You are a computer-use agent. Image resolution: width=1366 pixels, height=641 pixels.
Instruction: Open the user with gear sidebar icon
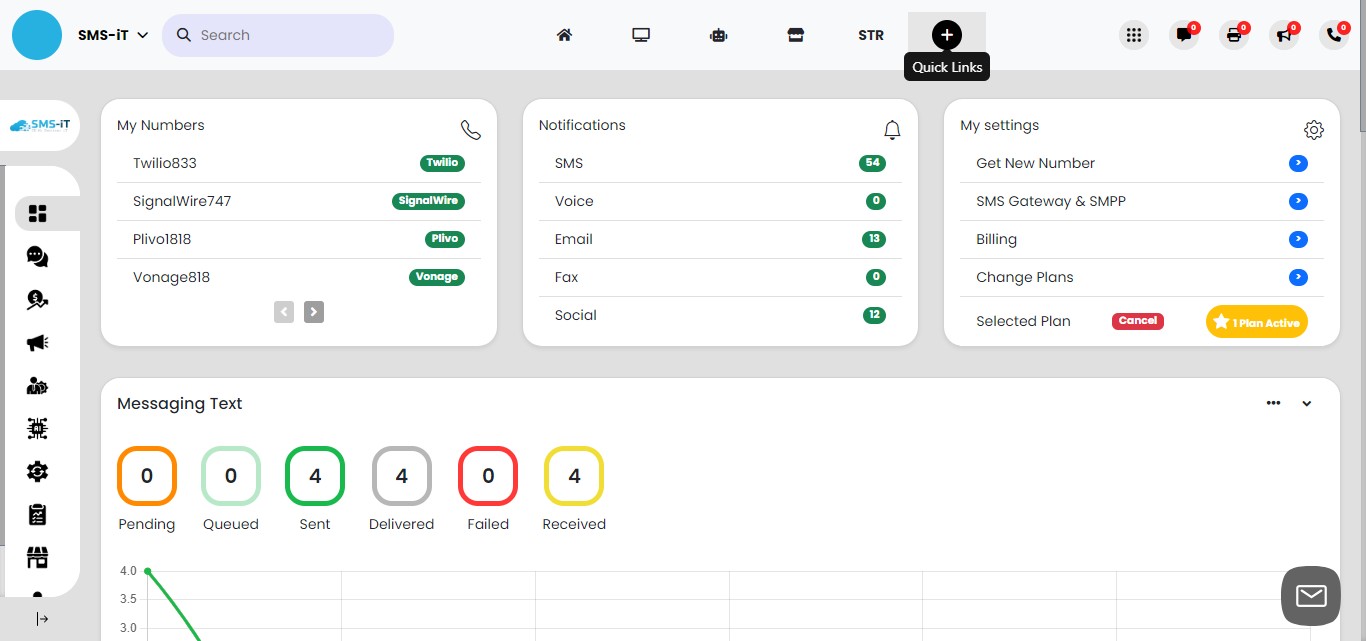(x=38, y=386)
